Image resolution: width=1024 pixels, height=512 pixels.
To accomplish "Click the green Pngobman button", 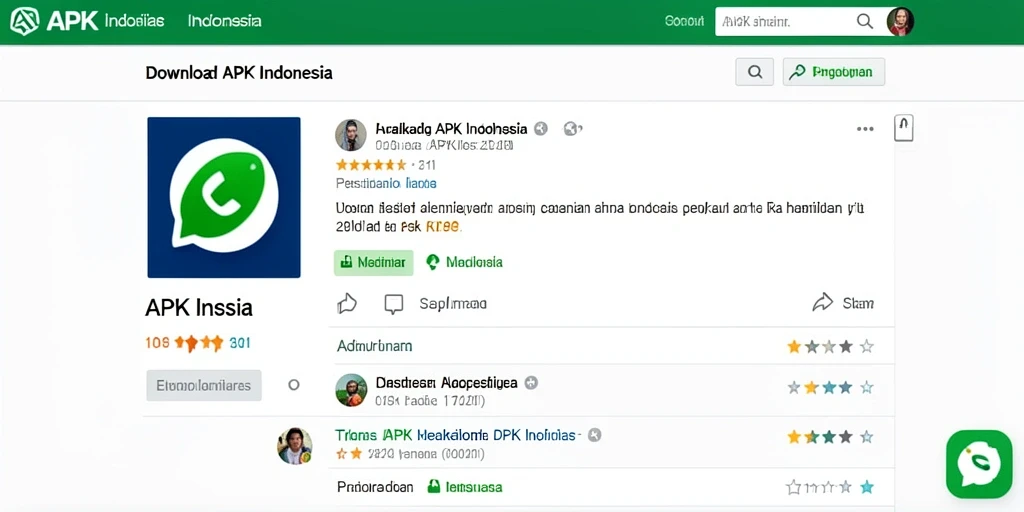I will click(x=834, y=72).
